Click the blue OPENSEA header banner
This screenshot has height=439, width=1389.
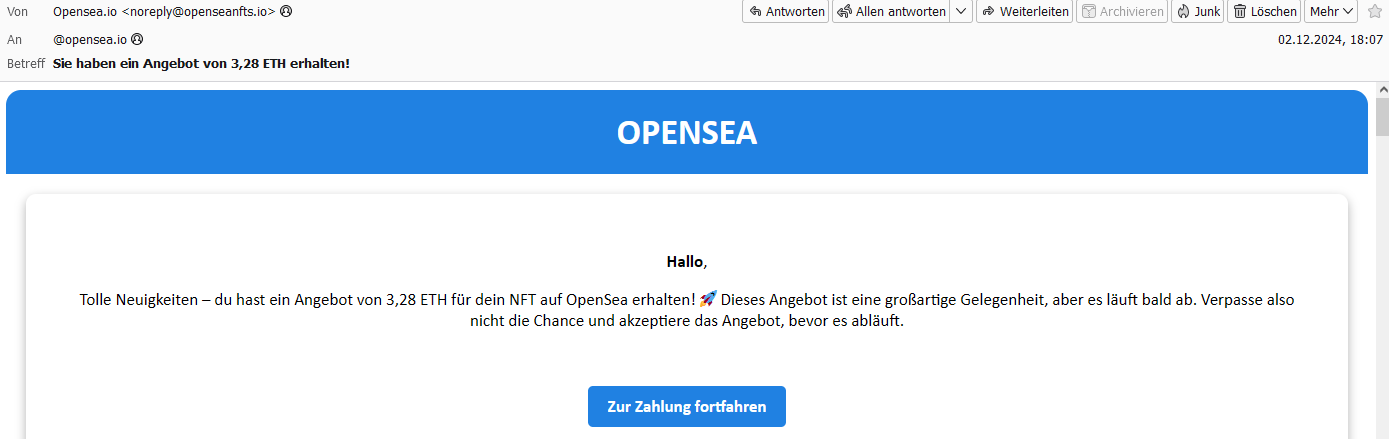tap(687, 132)
